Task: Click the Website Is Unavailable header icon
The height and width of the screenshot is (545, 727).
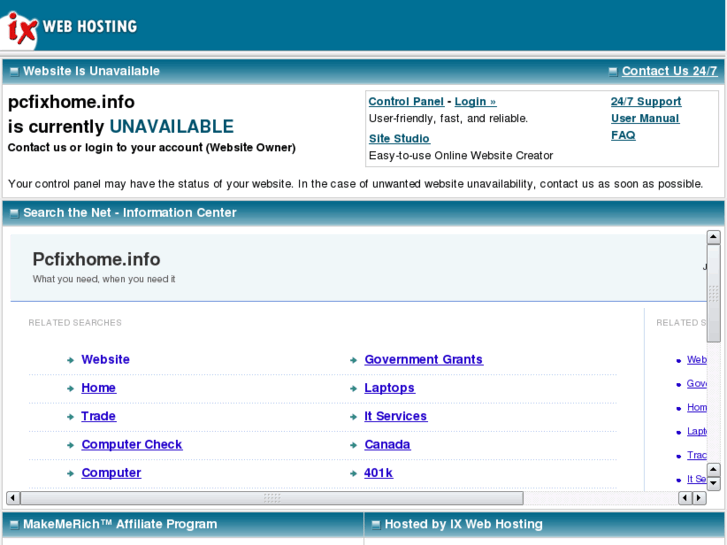Action: 14,71
